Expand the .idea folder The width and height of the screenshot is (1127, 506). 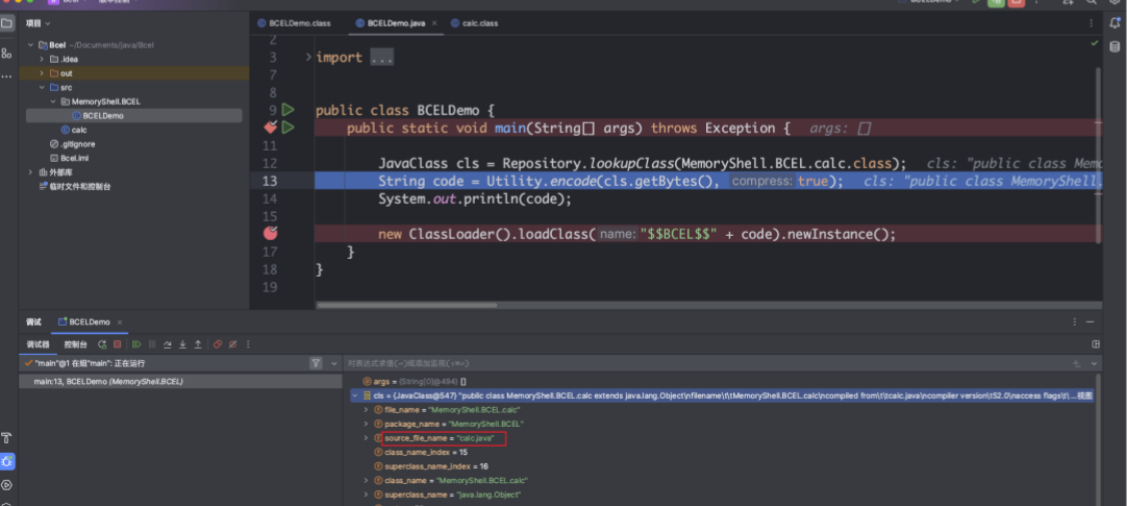(x=42, y=59)
